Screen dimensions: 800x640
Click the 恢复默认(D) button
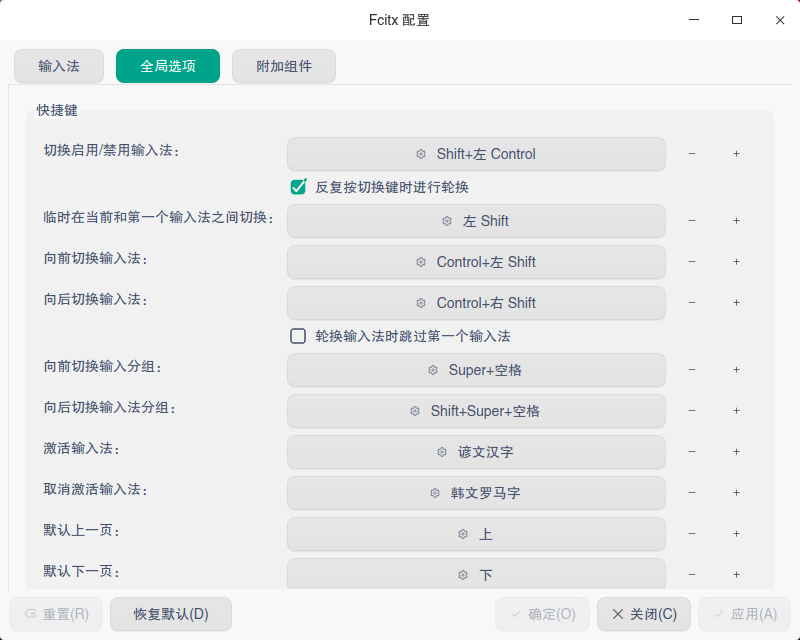tap(171, 614)
